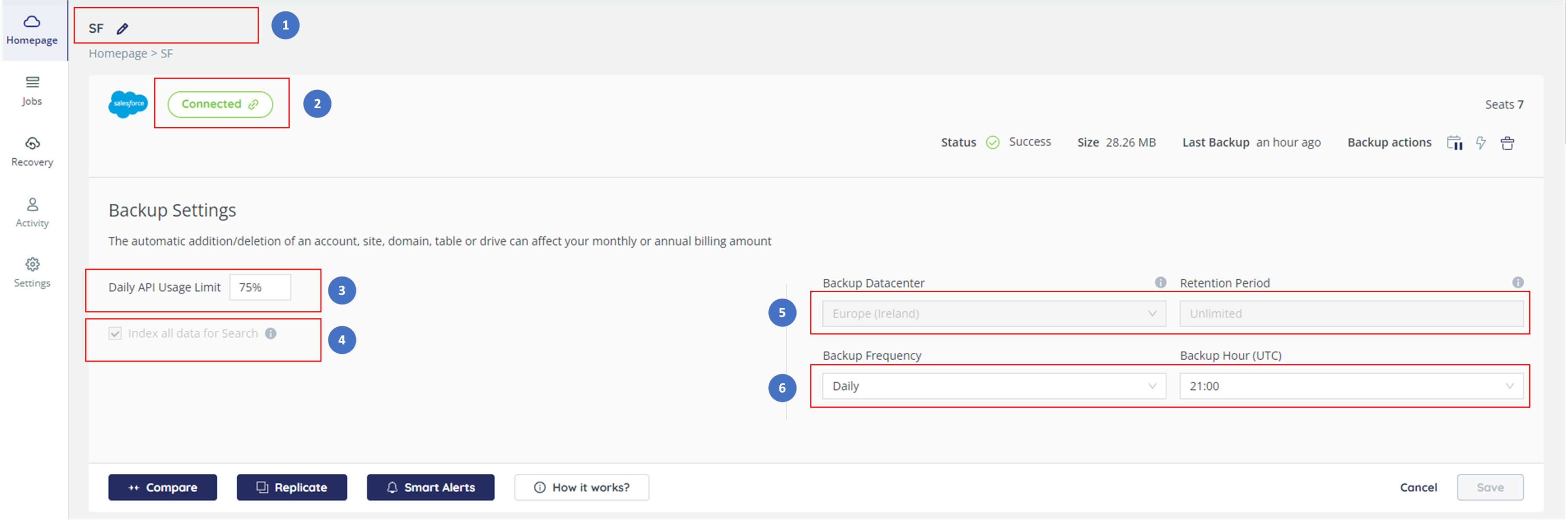This screenshot has width=1568, height=521.
Task: Open the Recovery section in sidebar
Action: (32, 151)
